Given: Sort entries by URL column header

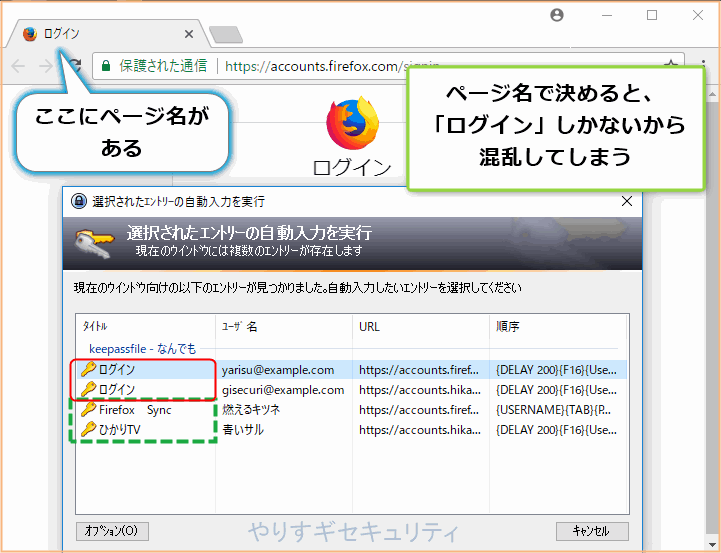Looking at the screenshot, I should click(421, 326).
